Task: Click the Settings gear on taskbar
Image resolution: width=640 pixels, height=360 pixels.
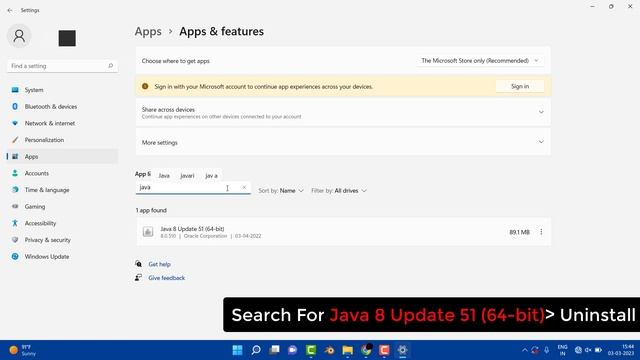Action: point(402,350)
